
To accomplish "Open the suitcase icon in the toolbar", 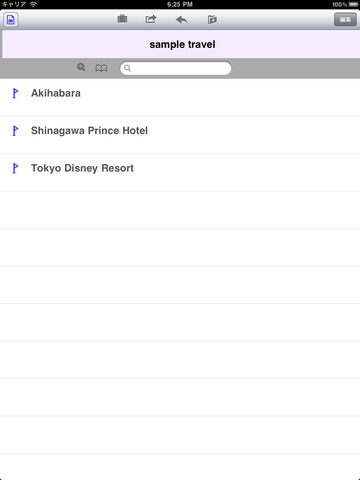I will pyautogui.click(x=122, y=19).
